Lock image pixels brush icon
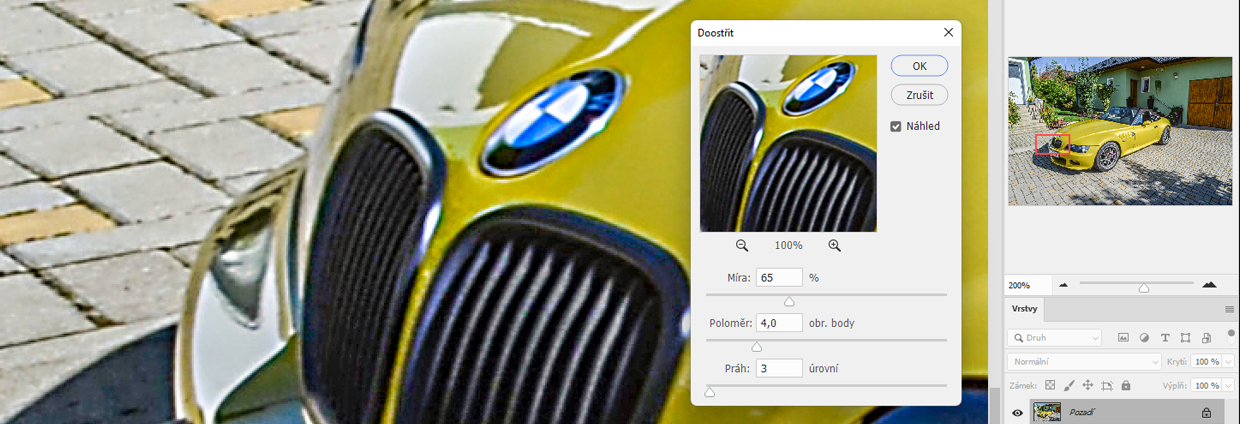Screen dimensions: 1240x424 [1069, 385]
